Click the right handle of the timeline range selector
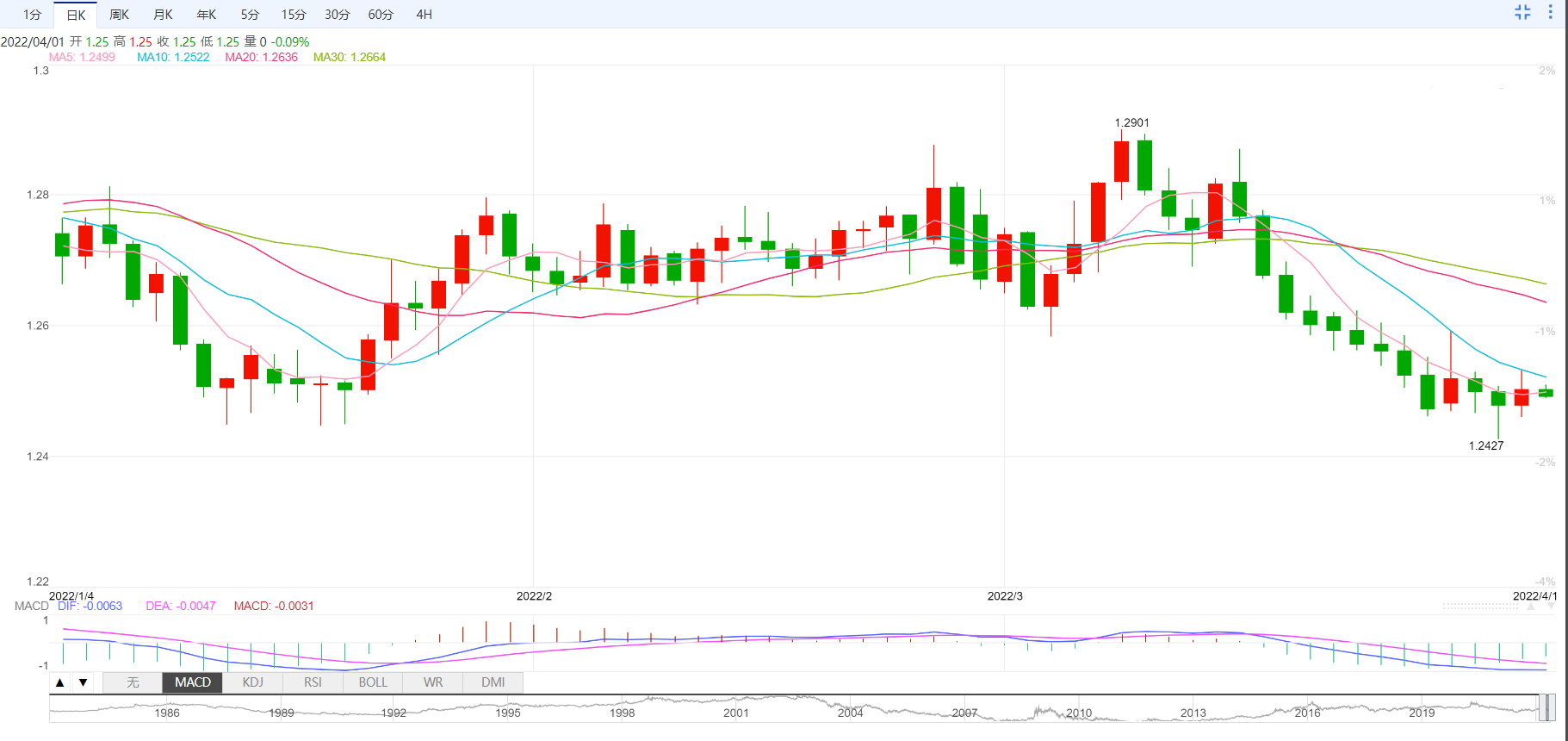Viewport: 1568px width, 741px height. (x=1552, y=707)
